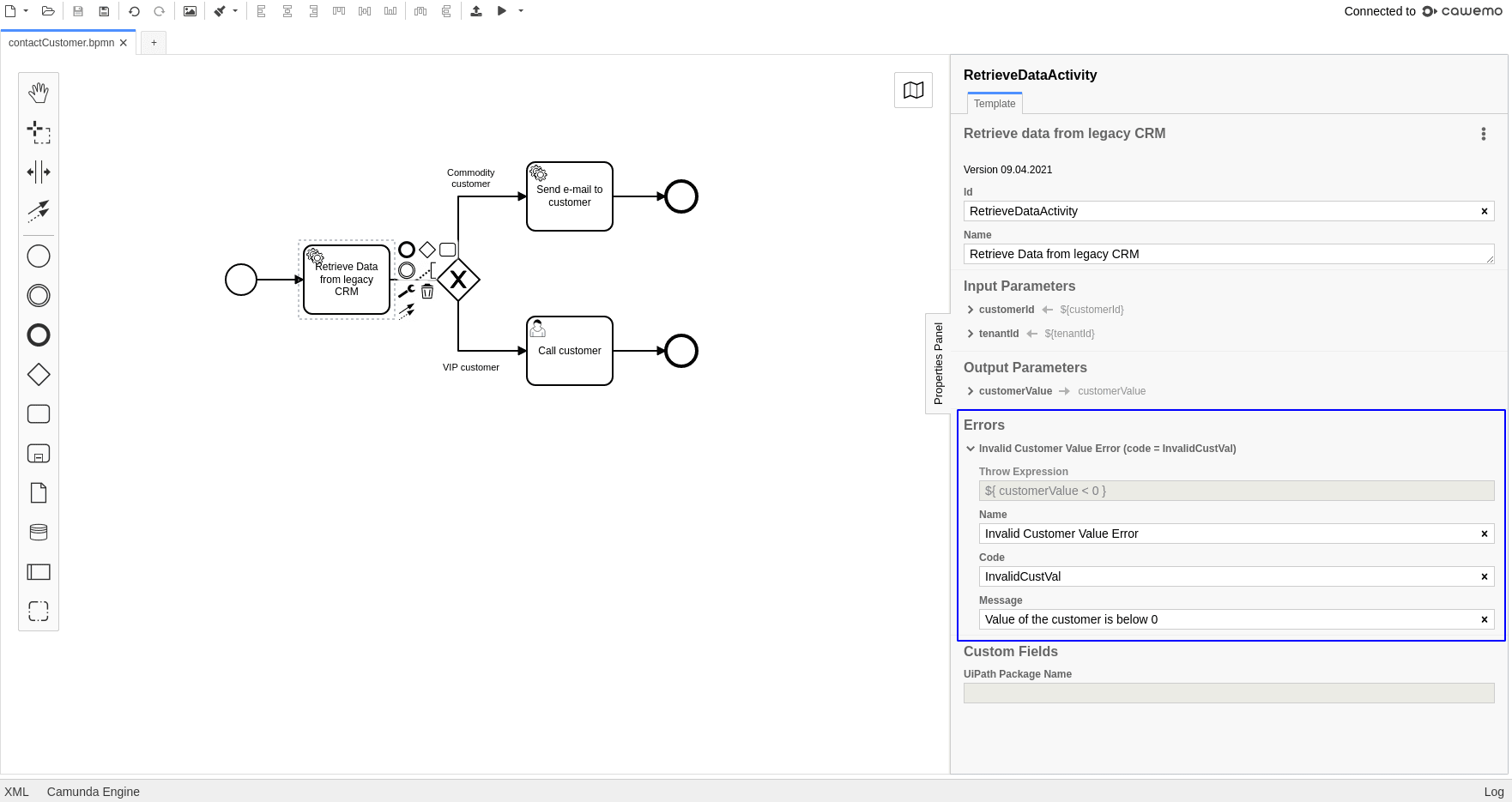Switch to the XML view
1512x802 pixels.
pos(16,792)
